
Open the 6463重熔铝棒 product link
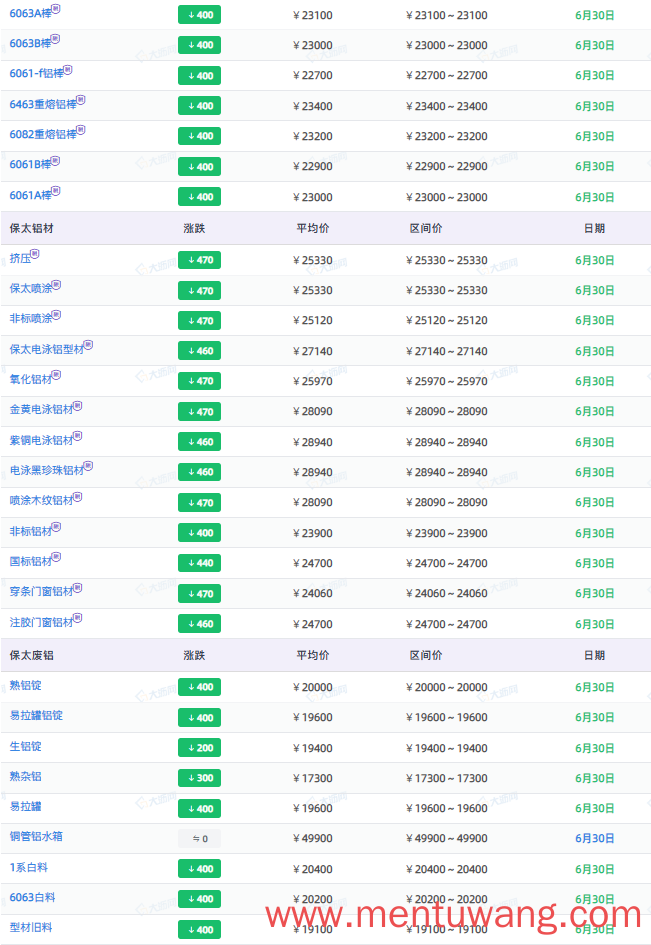pyautogui.click(x=43, y=104)
